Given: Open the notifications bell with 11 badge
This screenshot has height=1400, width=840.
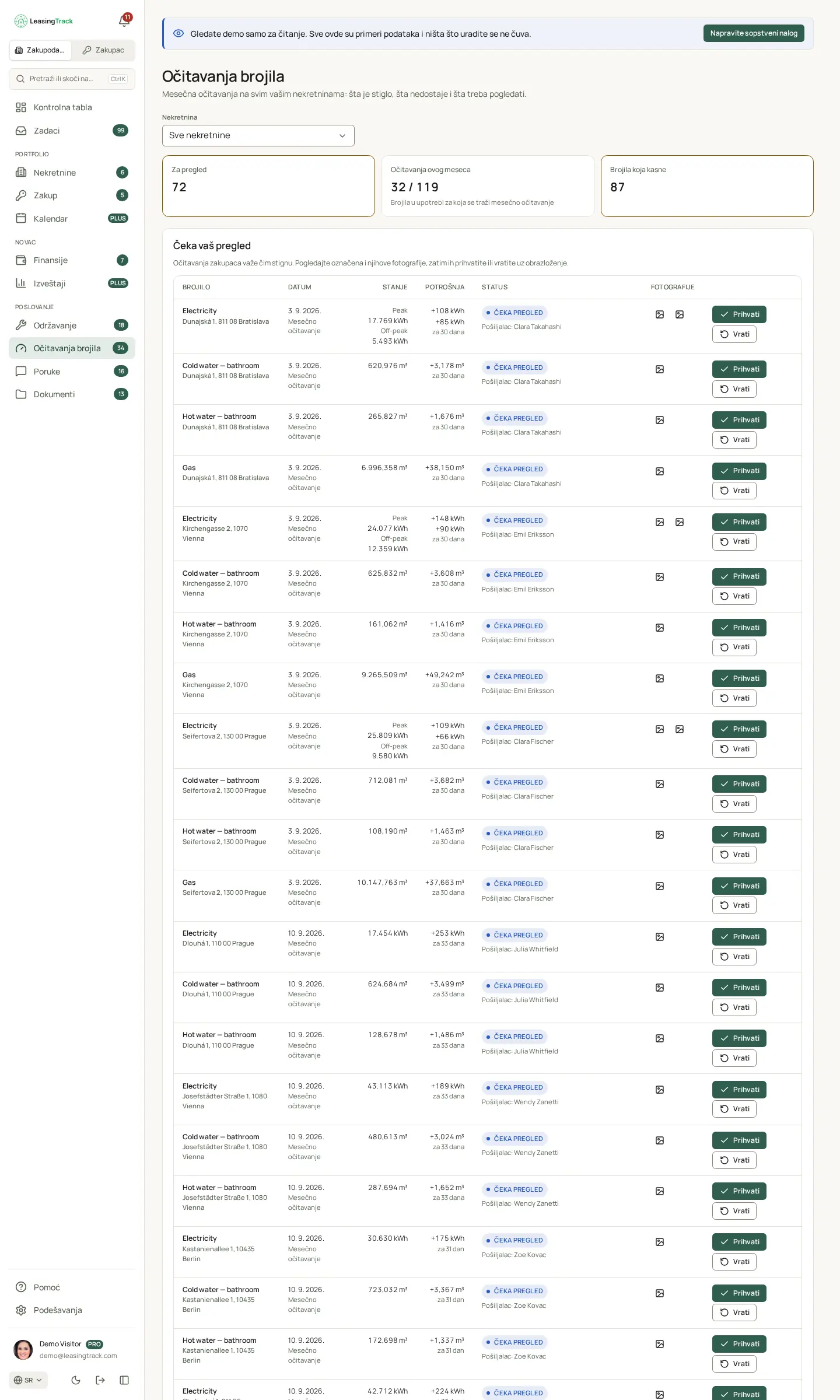Looking at the screenshot, I should coord(124,21).
